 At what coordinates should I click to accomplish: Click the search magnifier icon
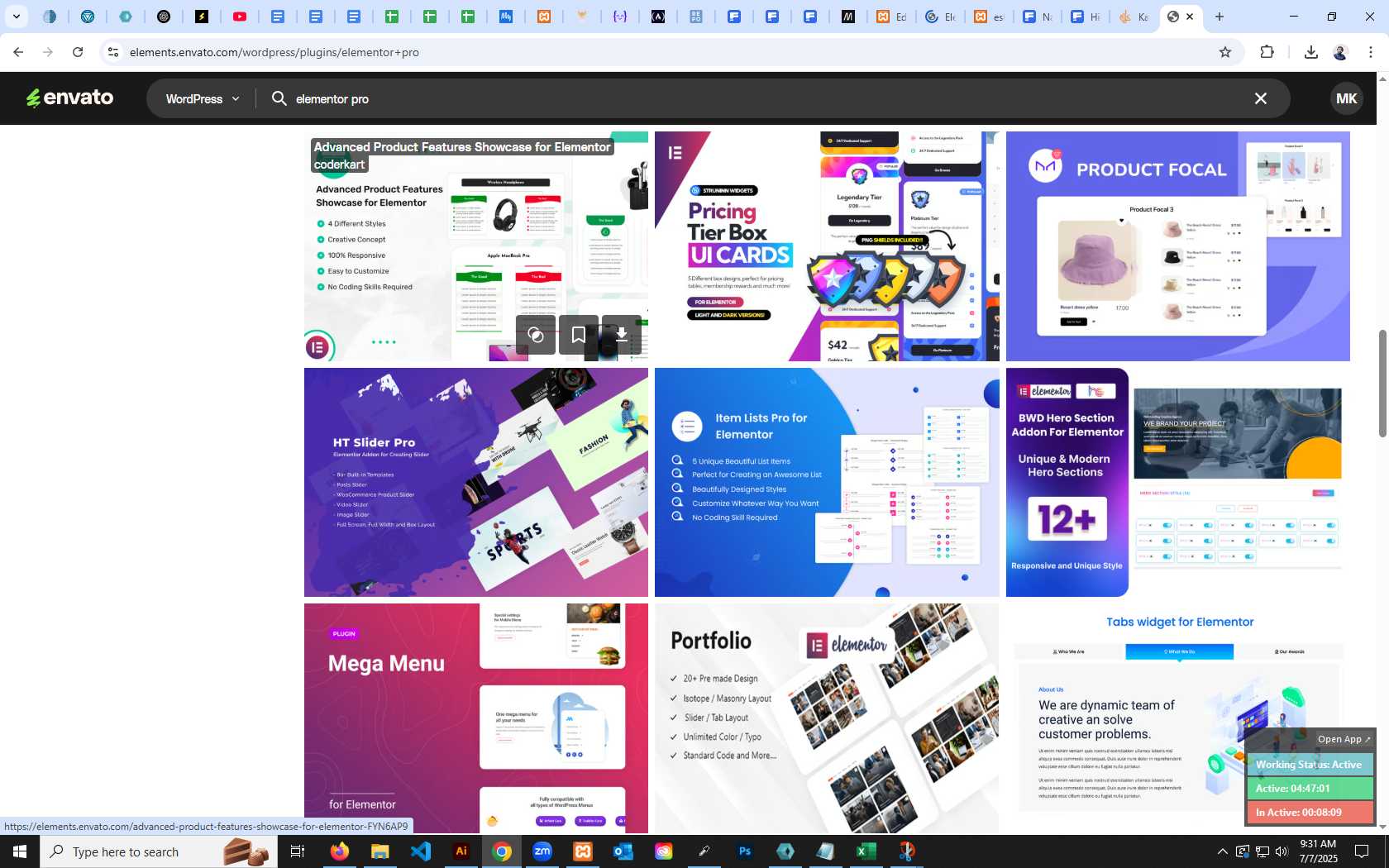[279, 98]
